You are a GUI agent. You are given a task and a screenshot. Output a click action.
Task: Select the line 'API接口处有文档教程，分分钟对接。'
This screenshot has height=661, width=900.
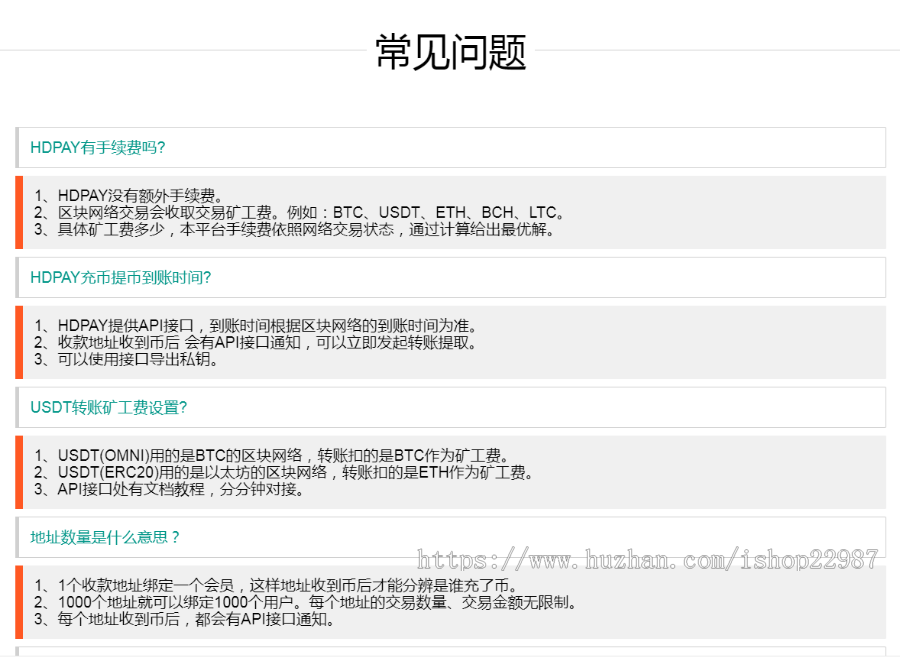[x=169, y=489]
